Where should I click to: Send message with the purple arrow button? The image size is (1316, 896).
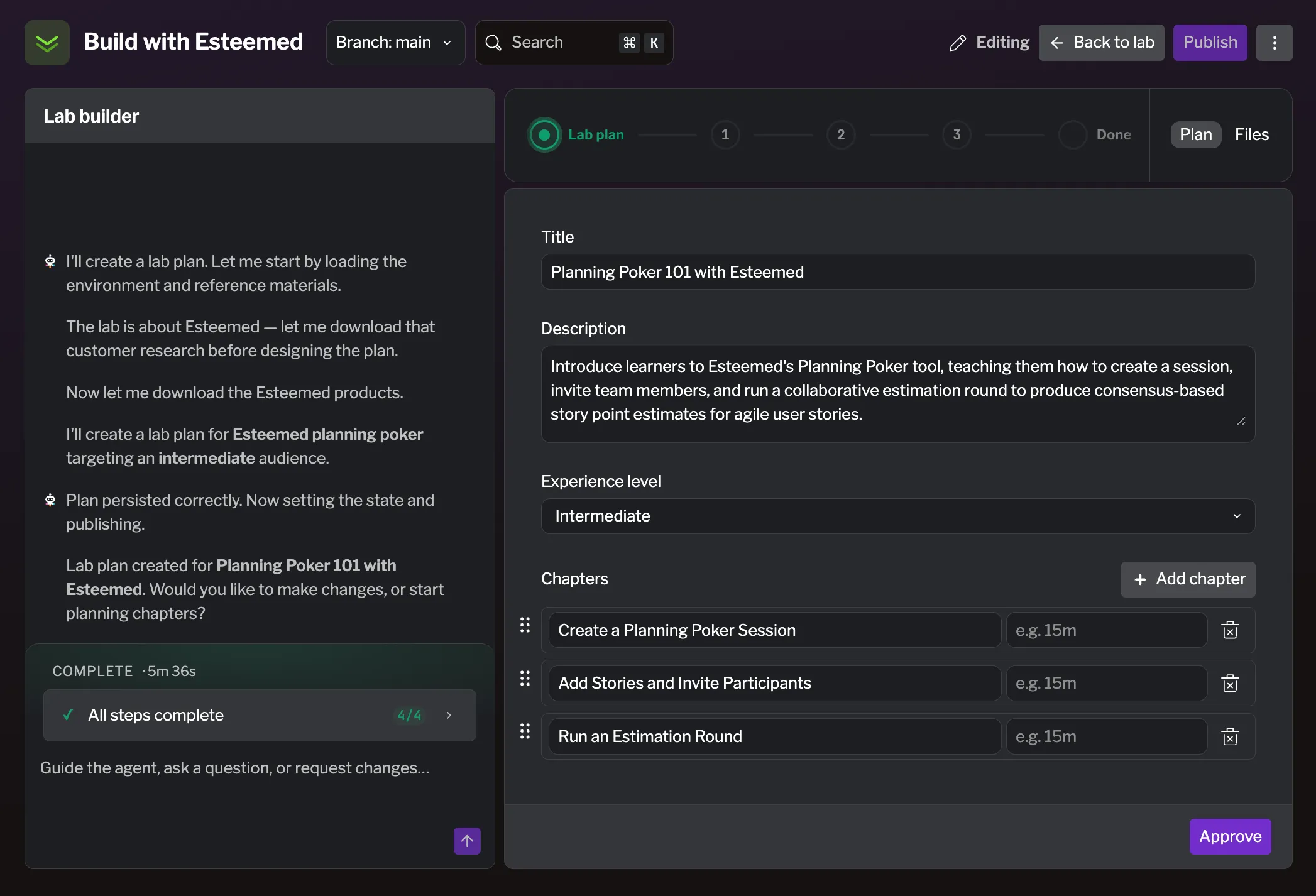467,841
